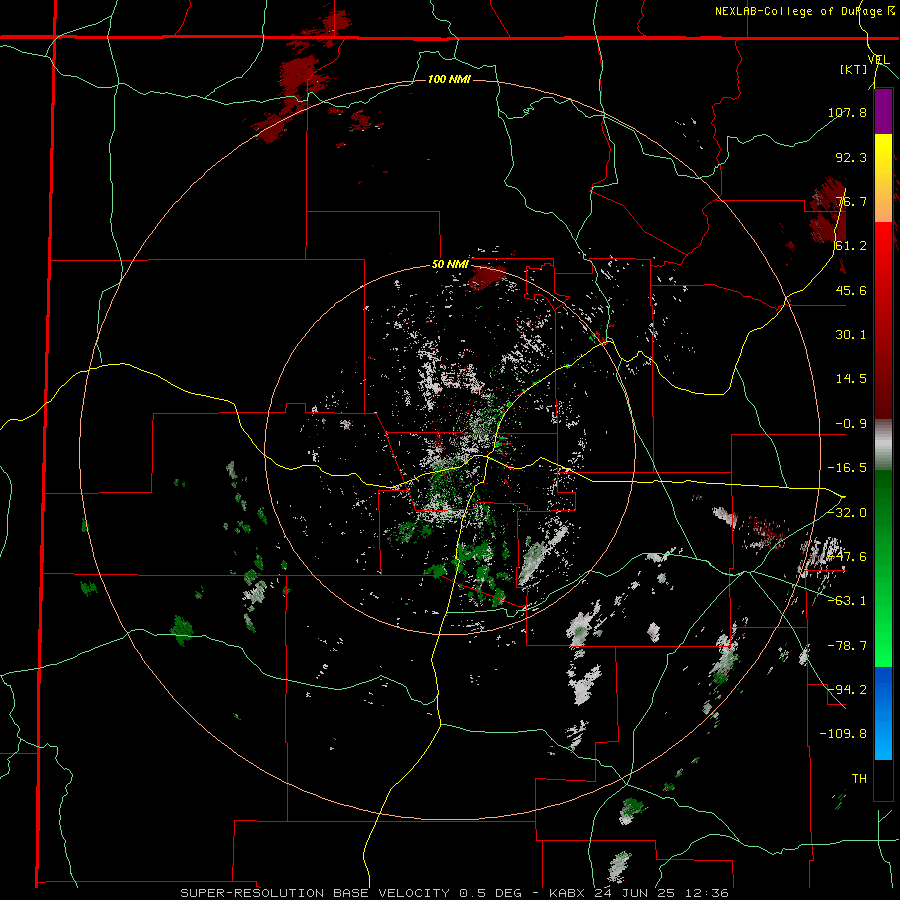Viewport: 900px width, 900px height.
Task: Pick the purple segment of velocity color bar
Action: point(883,111)
